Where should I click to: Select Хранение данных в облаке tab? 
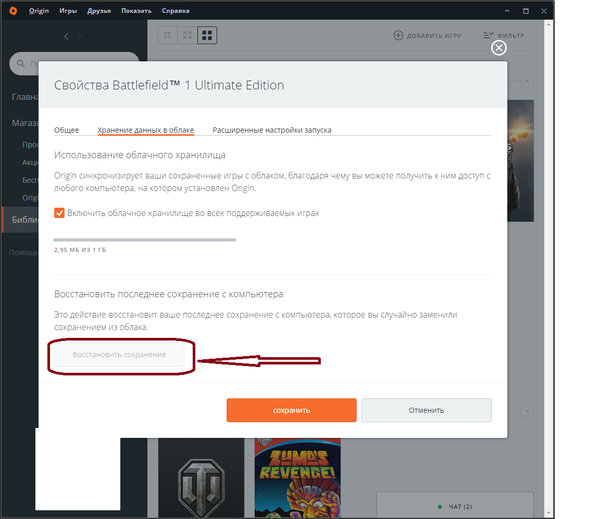point(145,130)
